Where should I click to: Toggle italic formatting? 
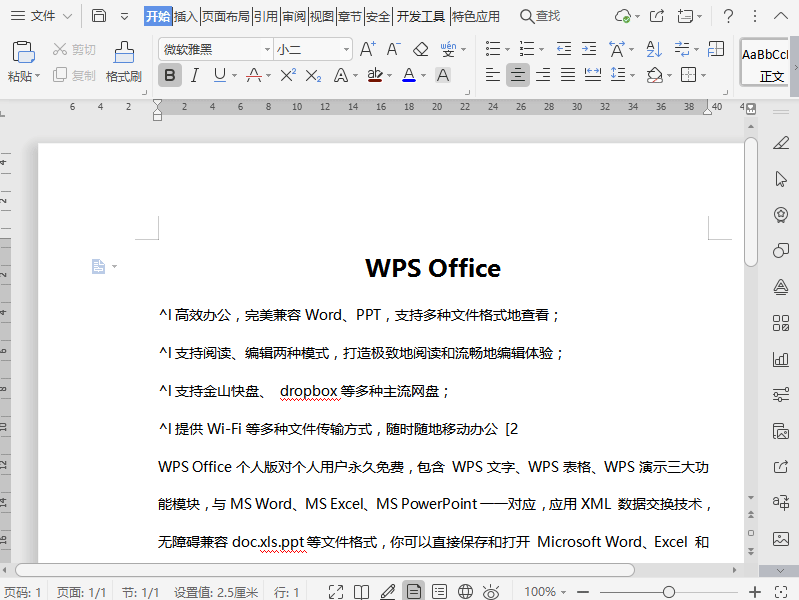click(195, 75)
